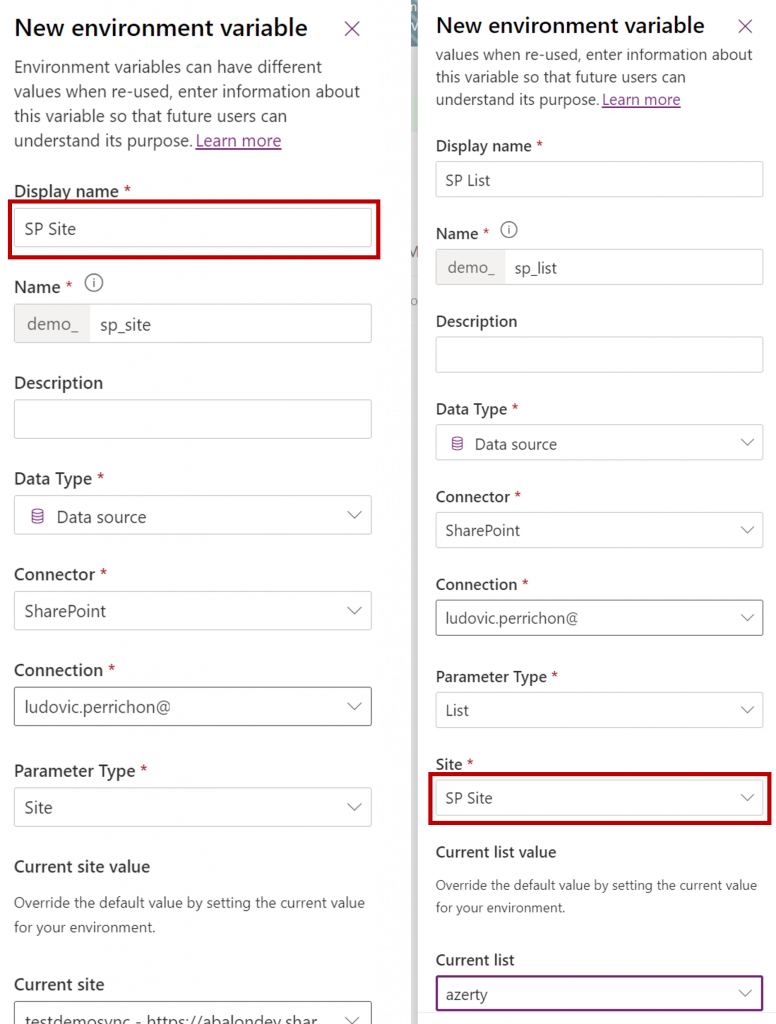Viewport: 776px width, 1024px height.
Task: Open Parameter Type dropdown showing List
Action: [x=599, y=710]
